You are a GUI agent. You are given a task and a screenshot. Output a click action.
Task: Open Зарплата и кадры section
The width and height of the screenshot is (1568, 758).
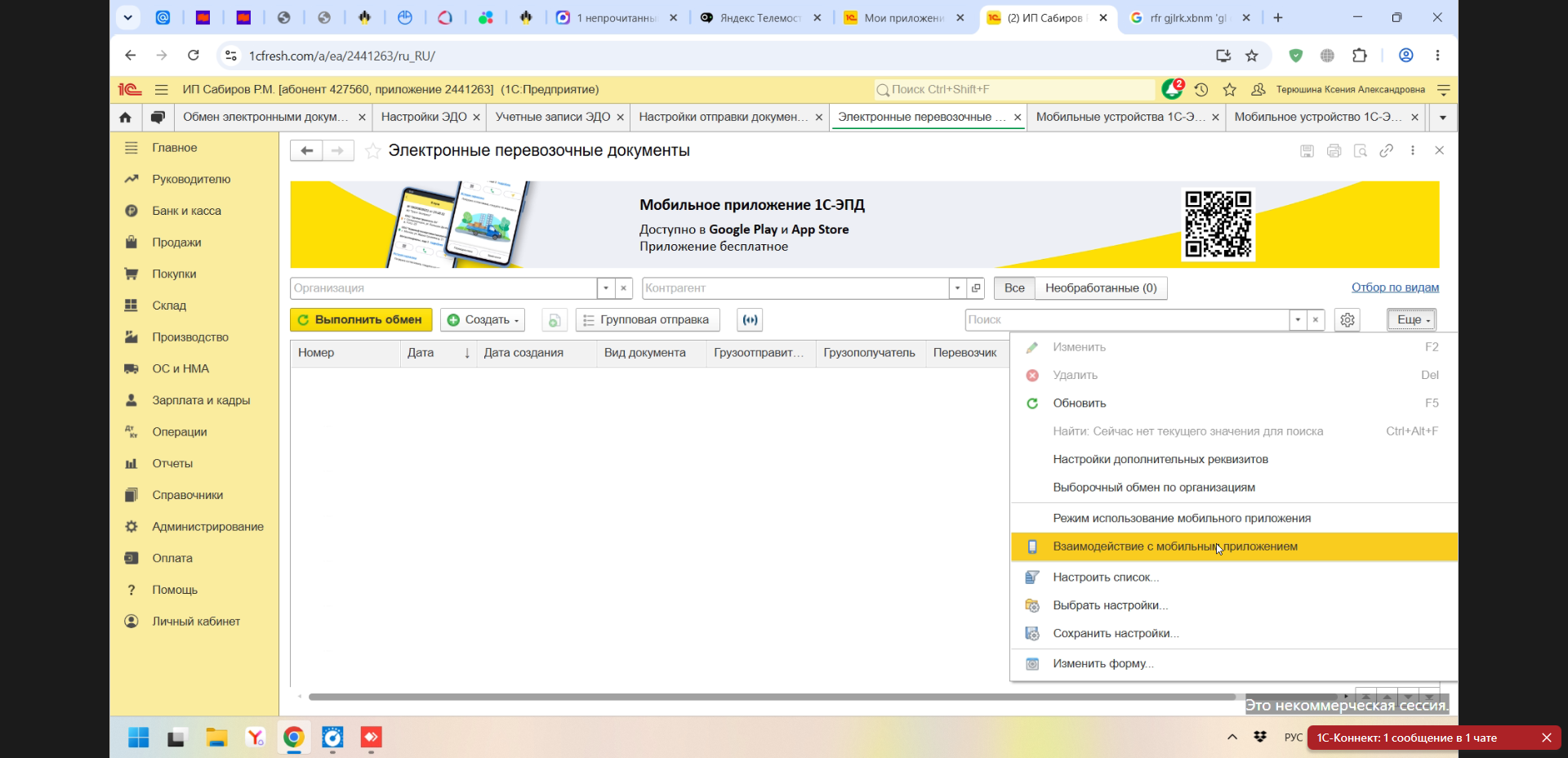click(x=201, y=400)
